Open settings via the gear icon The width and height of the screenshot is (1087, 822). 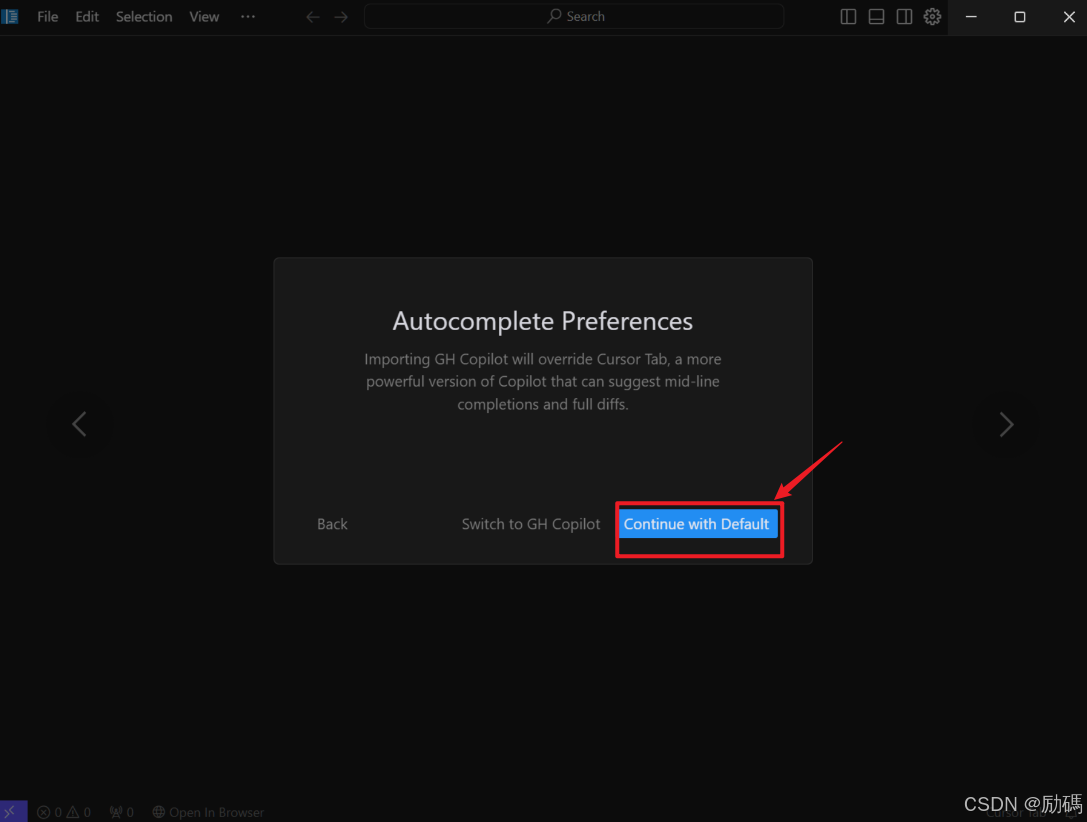click(x=932, y=17)
